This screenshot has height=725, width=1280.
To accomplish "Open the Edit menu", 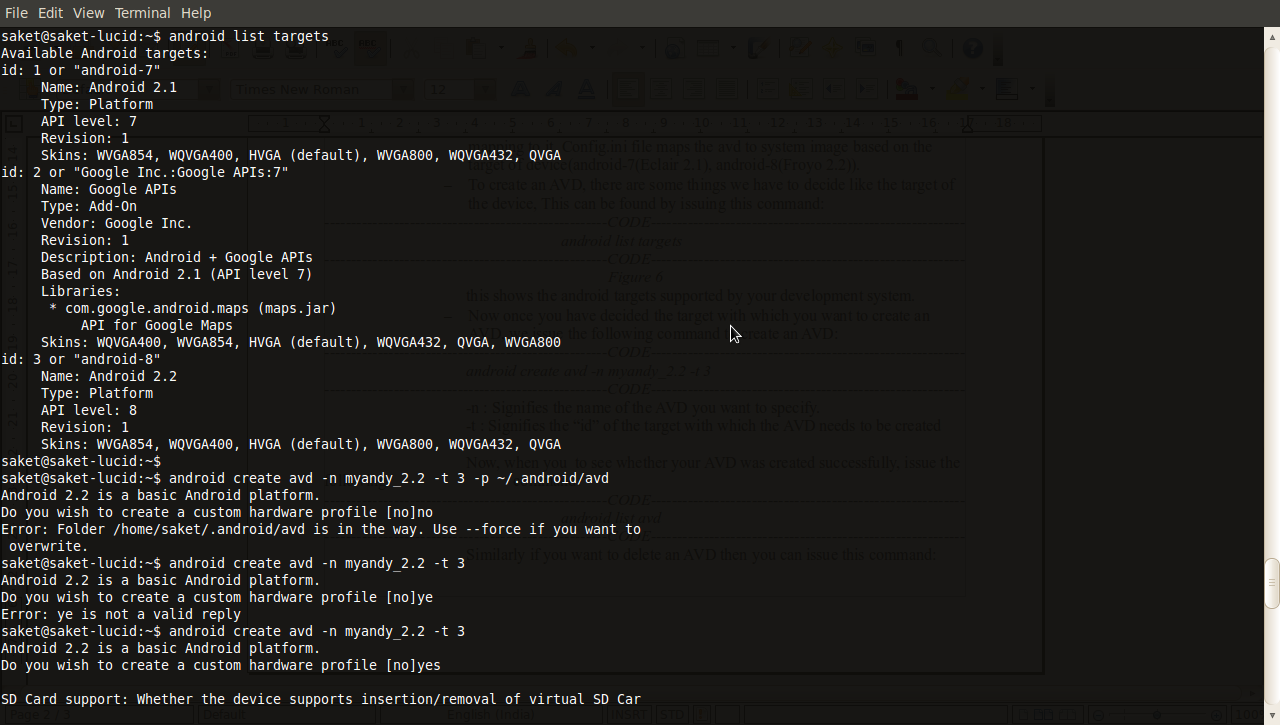I will tap(50, 13).
